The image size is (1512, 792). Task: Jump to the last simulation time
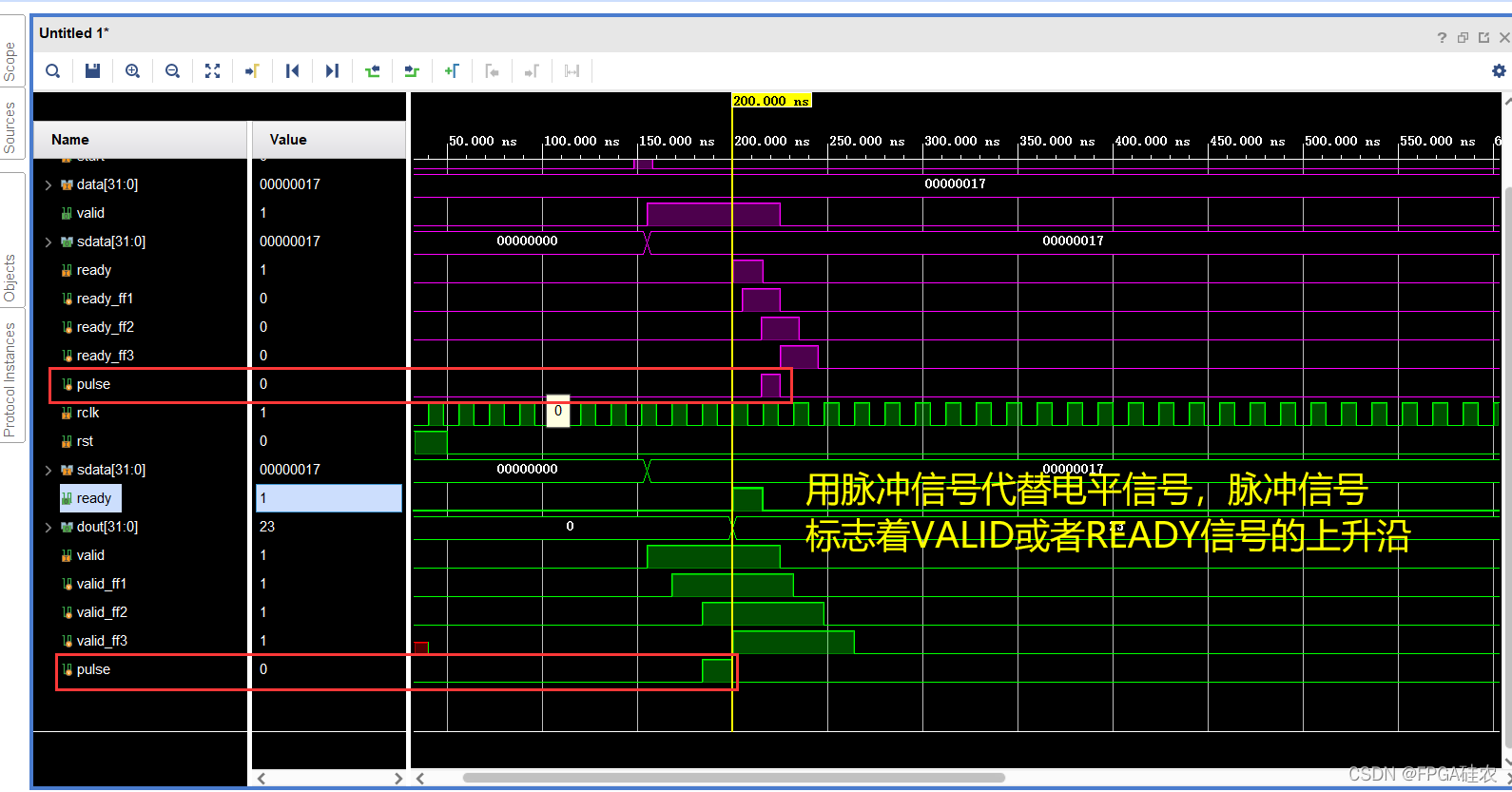click(332, 71)
